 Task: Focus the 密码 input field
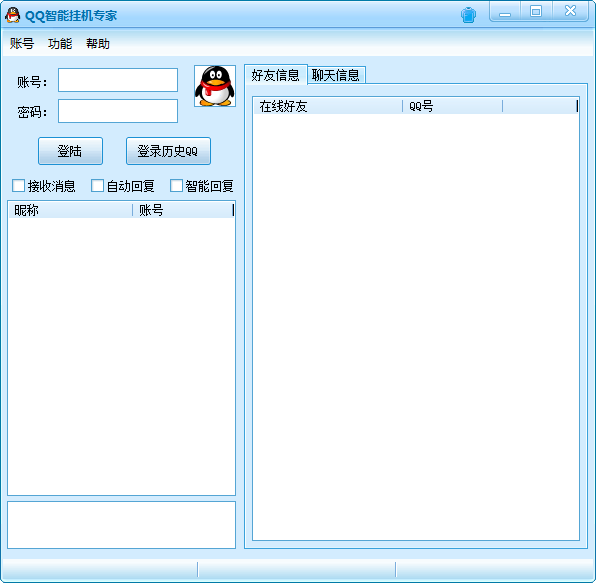(x=118, y=111)
